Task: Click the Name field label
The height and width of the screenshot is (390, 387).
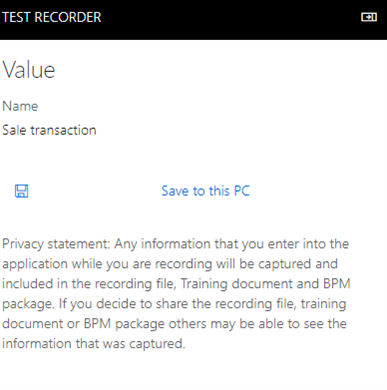Action: (x=20, y=106)
